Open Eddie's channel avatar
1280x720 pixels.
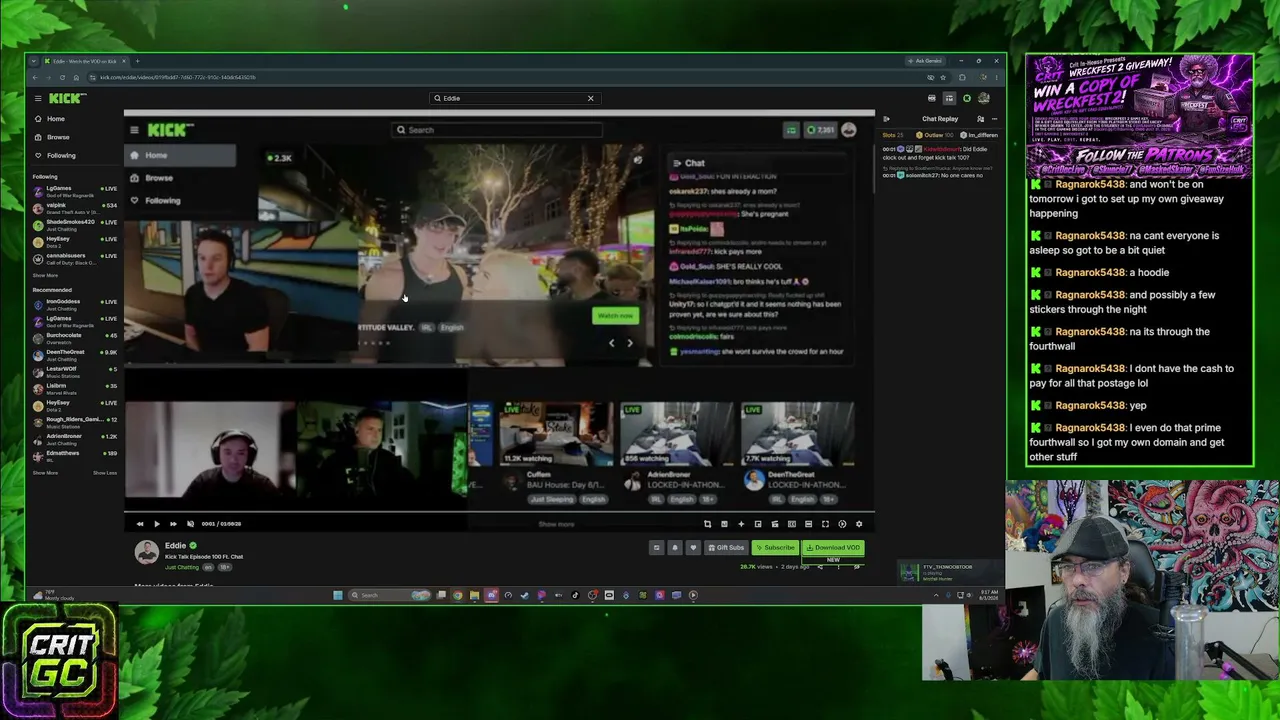pyautogui.click(x=147, y=552)
